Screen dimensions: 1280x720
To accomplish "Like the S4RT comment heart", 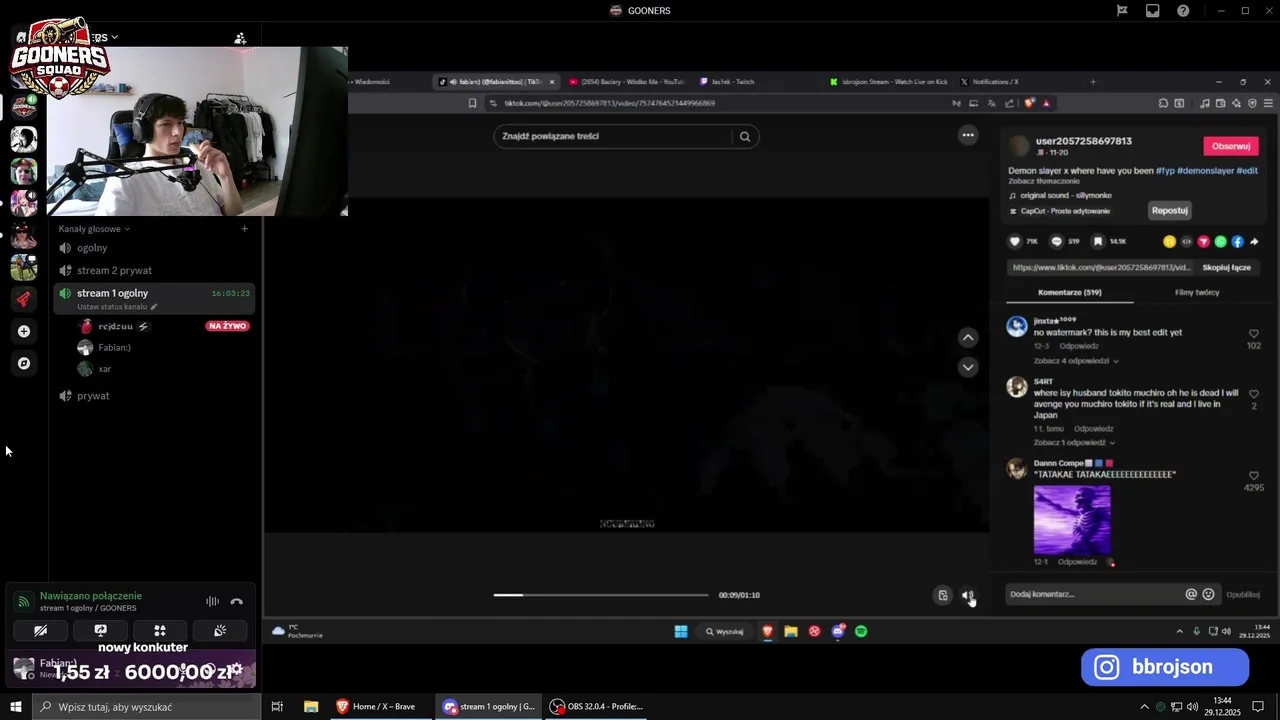I will [x=1254, y=394].
